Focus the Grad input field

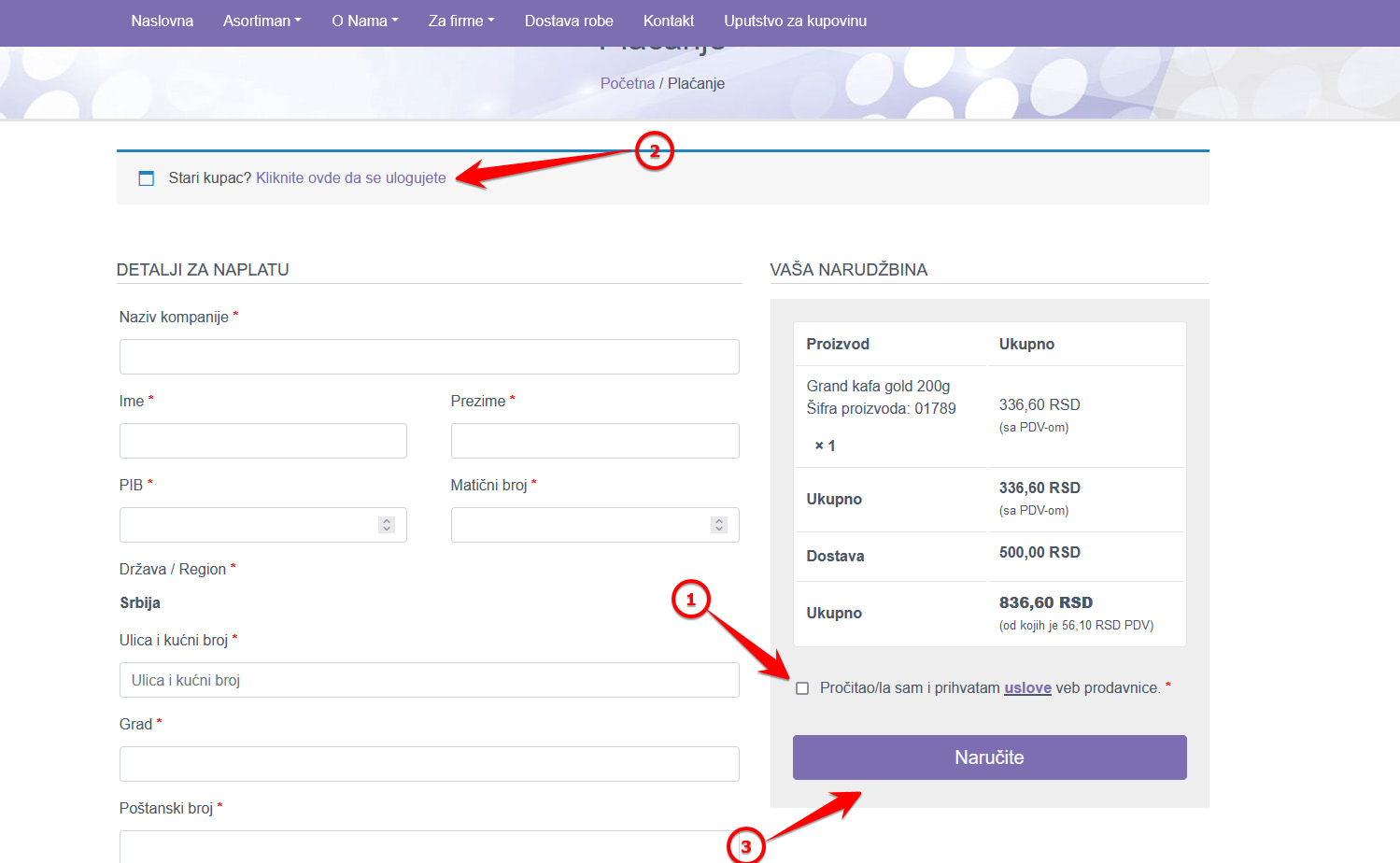430,764
